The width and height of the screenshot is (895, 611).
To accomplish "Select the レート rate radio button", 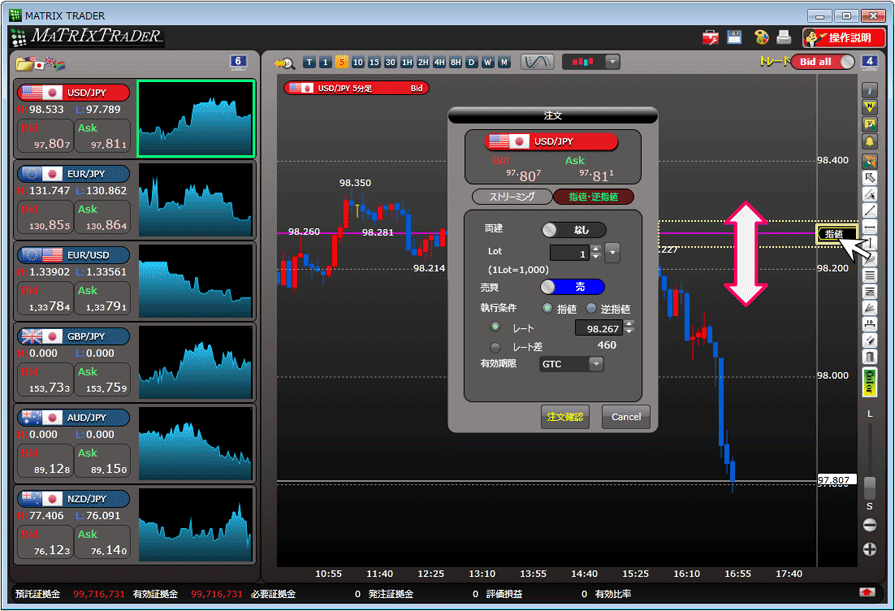I will click(x=495, y=327).
